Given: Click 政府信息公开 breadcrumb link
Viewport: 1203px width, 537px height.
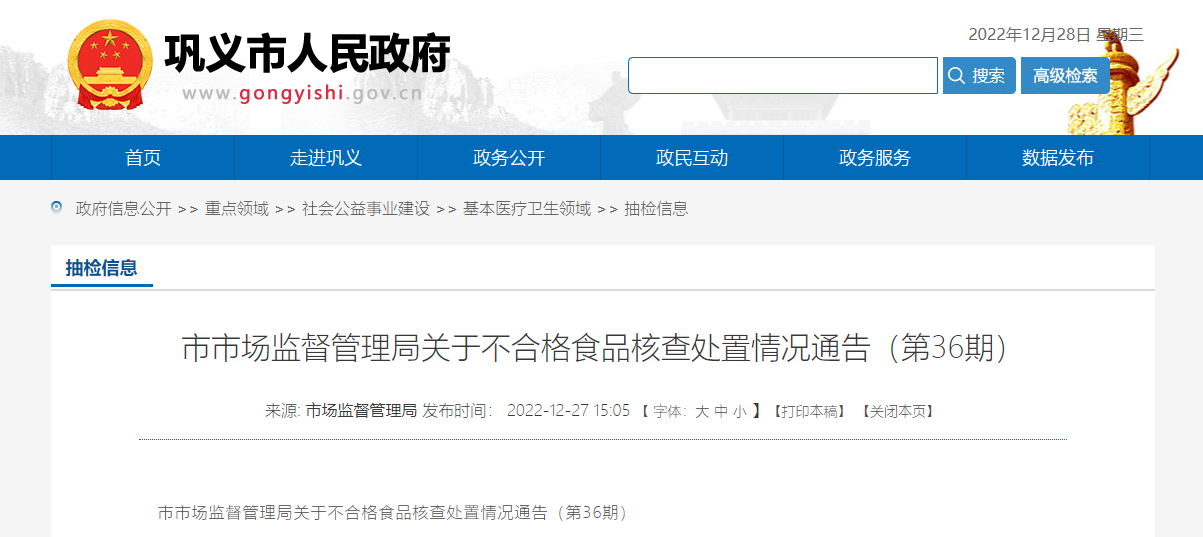Looking at the screenshot, I should pyautogui.click(x=124, y=209).
